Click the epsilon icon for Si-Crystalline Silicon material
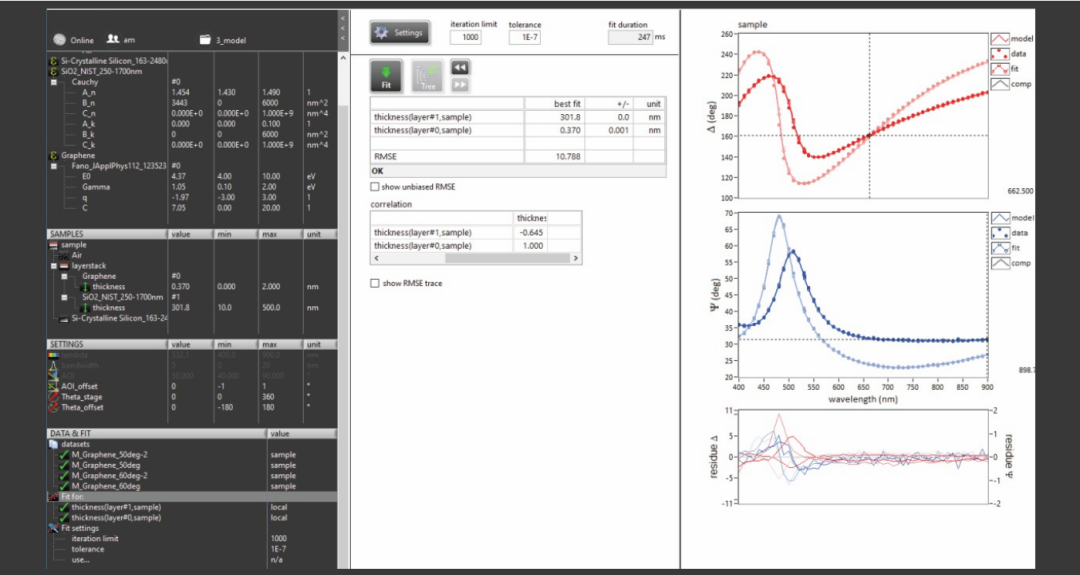1080x575 pixels. (x=54, y=61)
